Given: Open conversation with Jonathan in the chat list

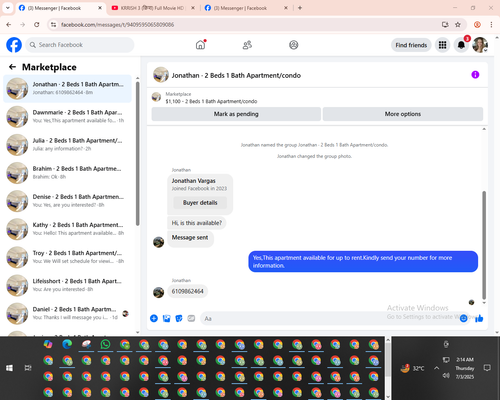Looking at the screenshot, I should click(x=67, y=88).
